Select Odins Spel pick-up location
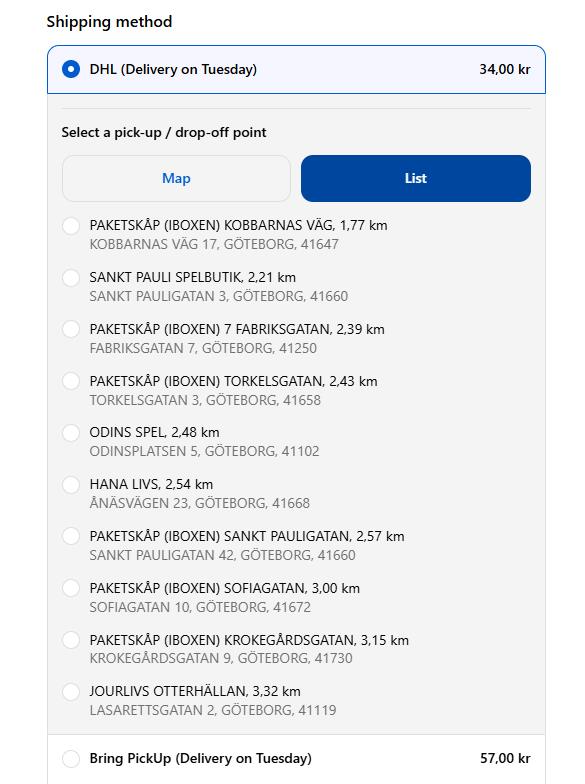The image size is (585, 784). point(71,432)
